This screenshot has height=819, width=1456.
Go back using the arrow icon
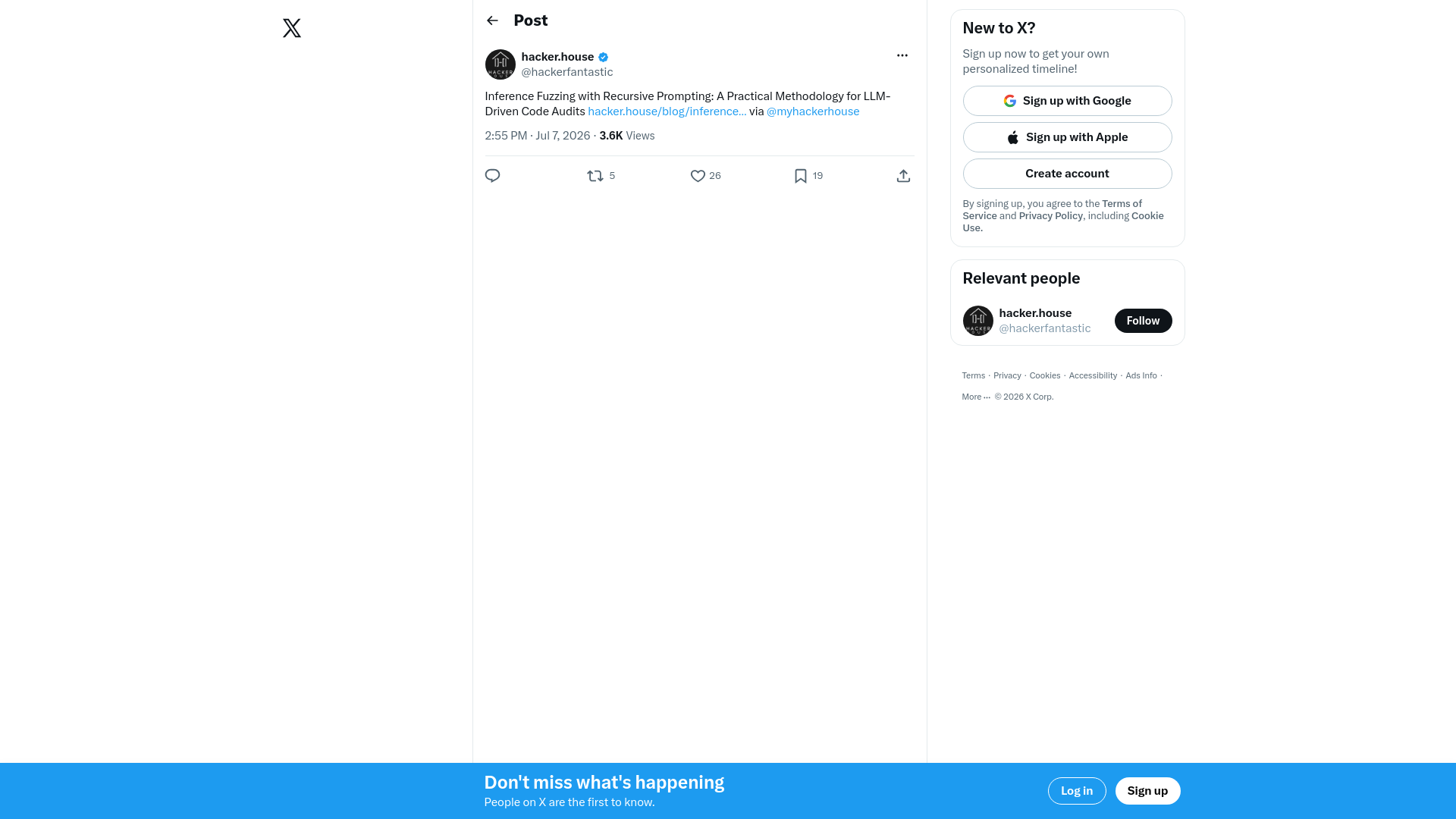tap(492, 20)
